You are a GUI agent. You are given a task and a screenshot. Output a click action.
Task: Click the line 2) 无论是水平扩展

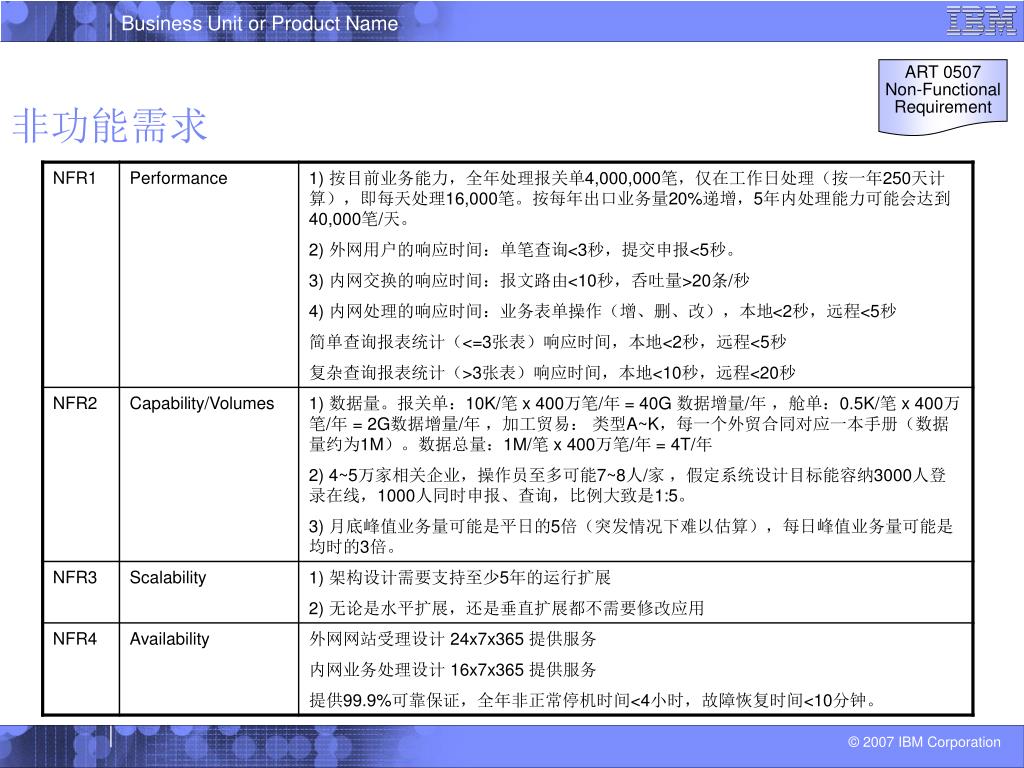click(x=507, y=608)
